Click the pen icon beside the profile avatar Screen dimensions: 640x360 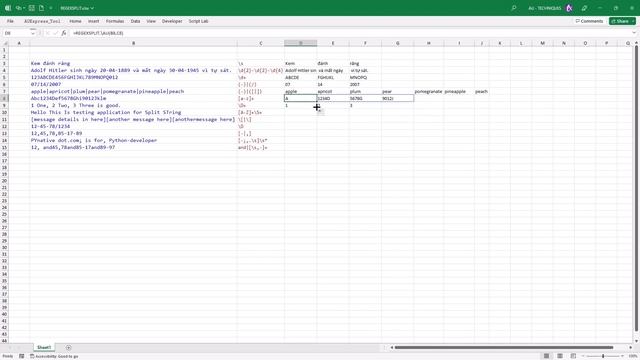[584, 8]
